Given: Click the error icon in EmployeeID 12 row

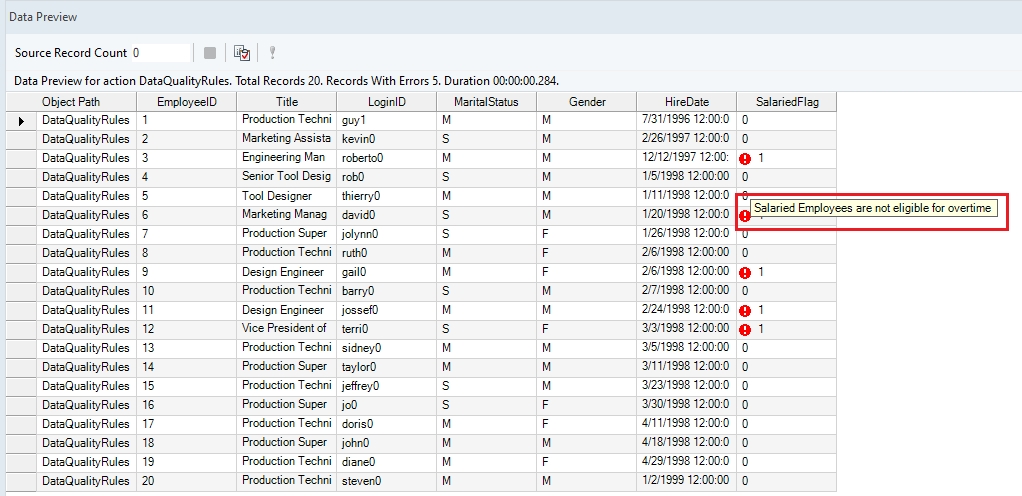Looking at the screenshot, I should click(x=745, y=330).
